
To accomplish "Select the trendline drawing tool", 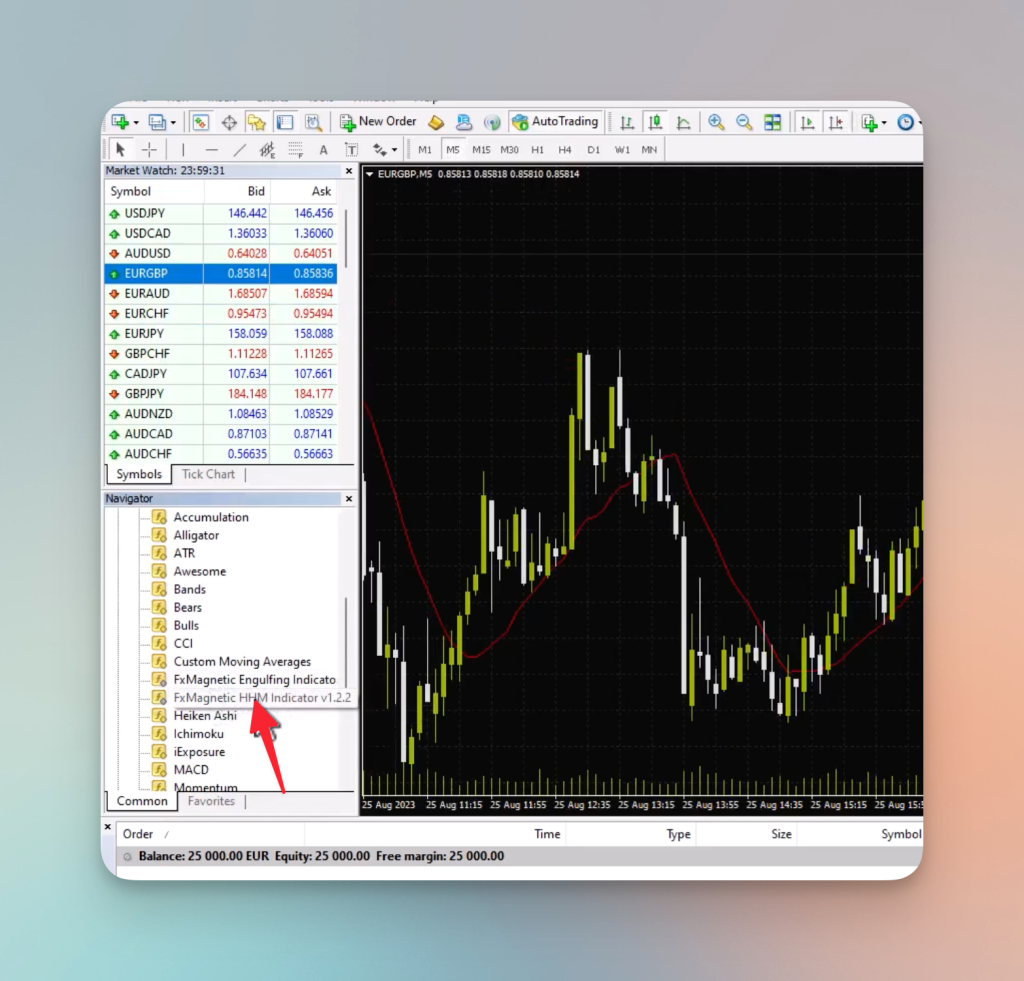I will [241, 148].
